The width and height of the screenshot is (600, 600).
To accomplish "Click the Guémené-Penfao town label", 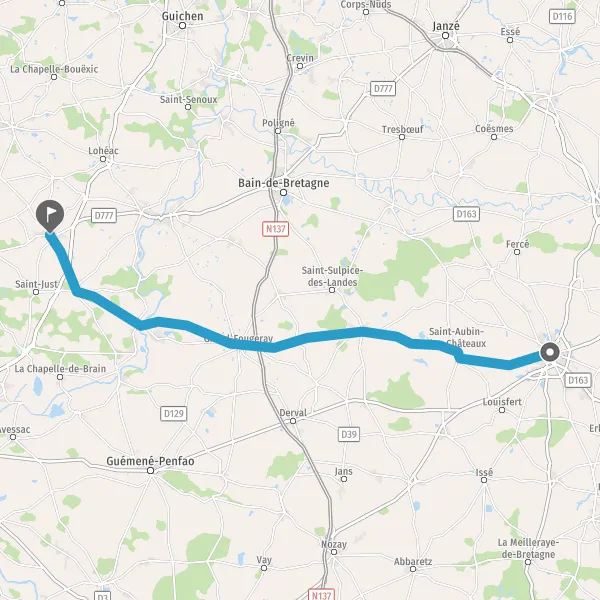I will click(x=150, y=461).
